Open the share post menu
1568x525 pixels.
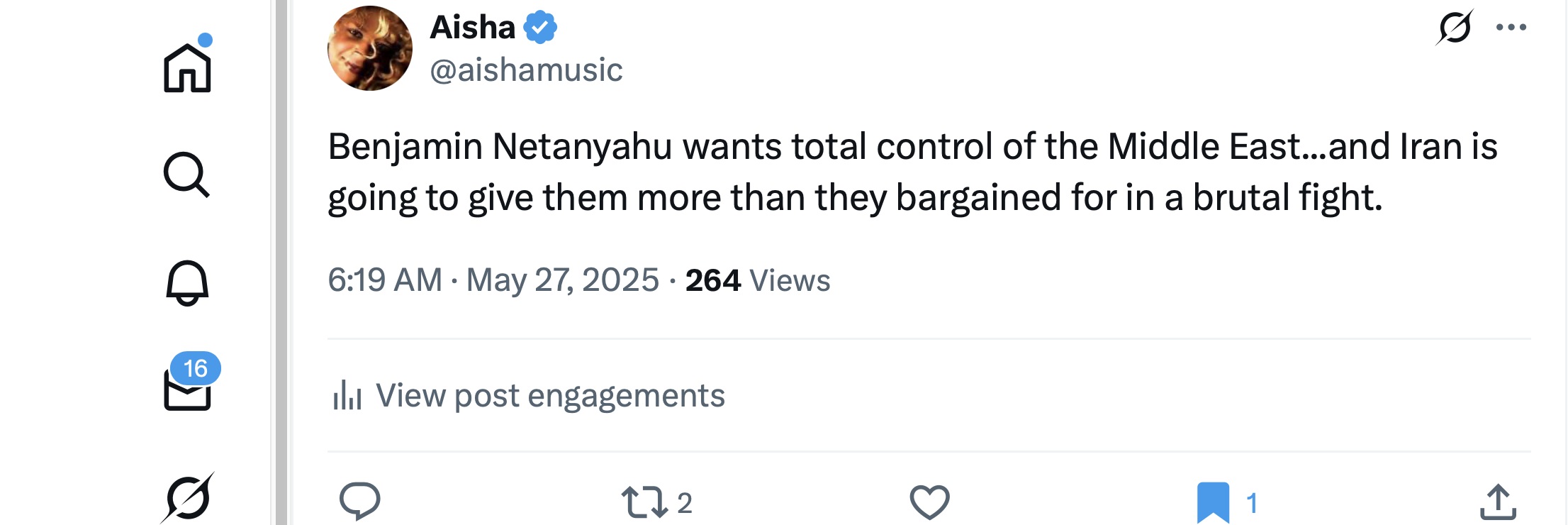click(x=1498, y=502)
